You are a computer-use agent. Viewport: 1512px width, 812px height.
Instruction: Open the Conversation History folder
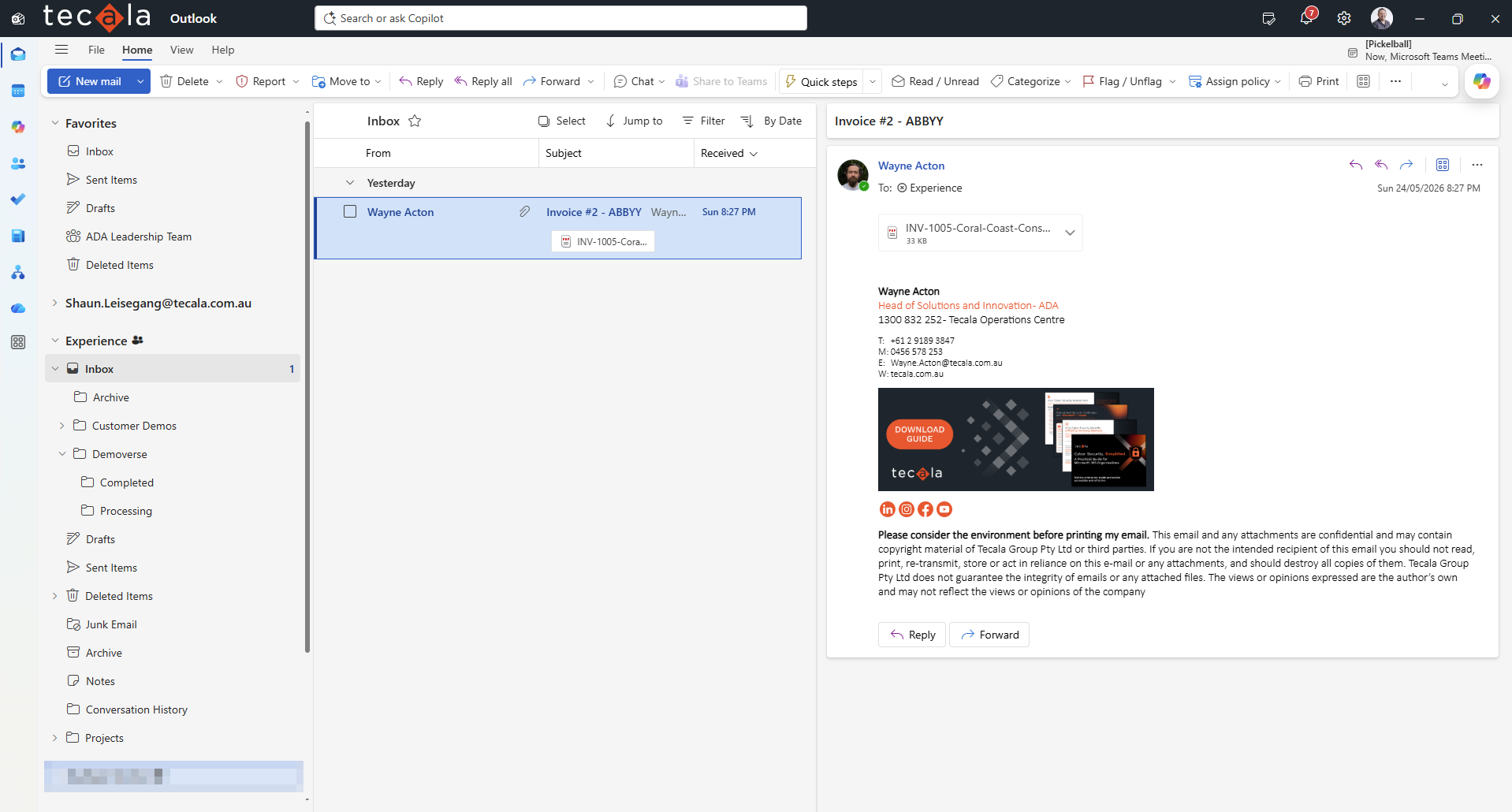[x=136, y=710]
